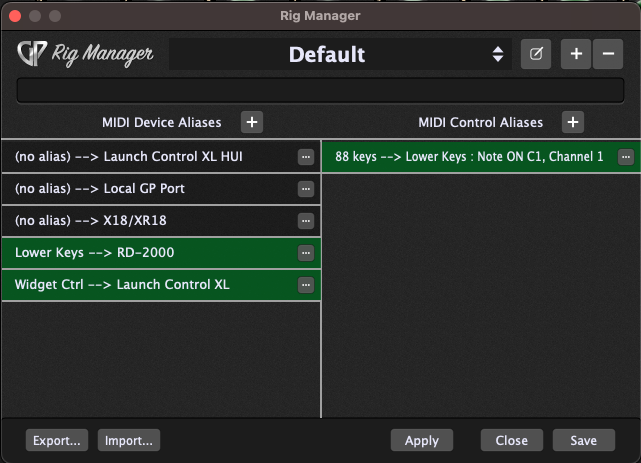Select the X18/XR18 device row

coord(161,221)
